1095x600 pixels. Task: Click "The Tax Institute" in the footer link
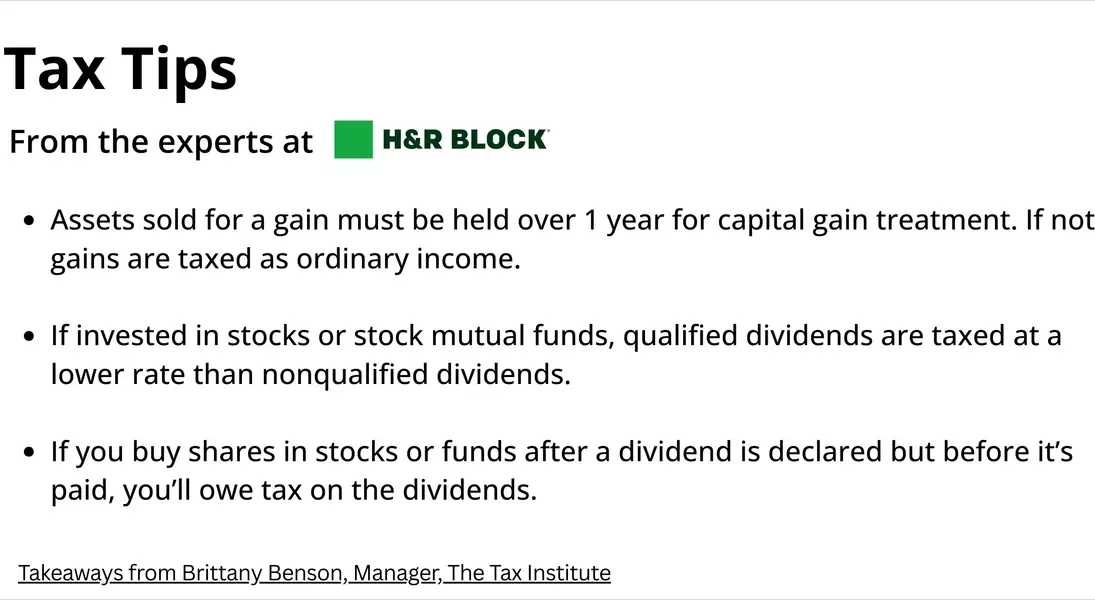[x=528, y=573]
